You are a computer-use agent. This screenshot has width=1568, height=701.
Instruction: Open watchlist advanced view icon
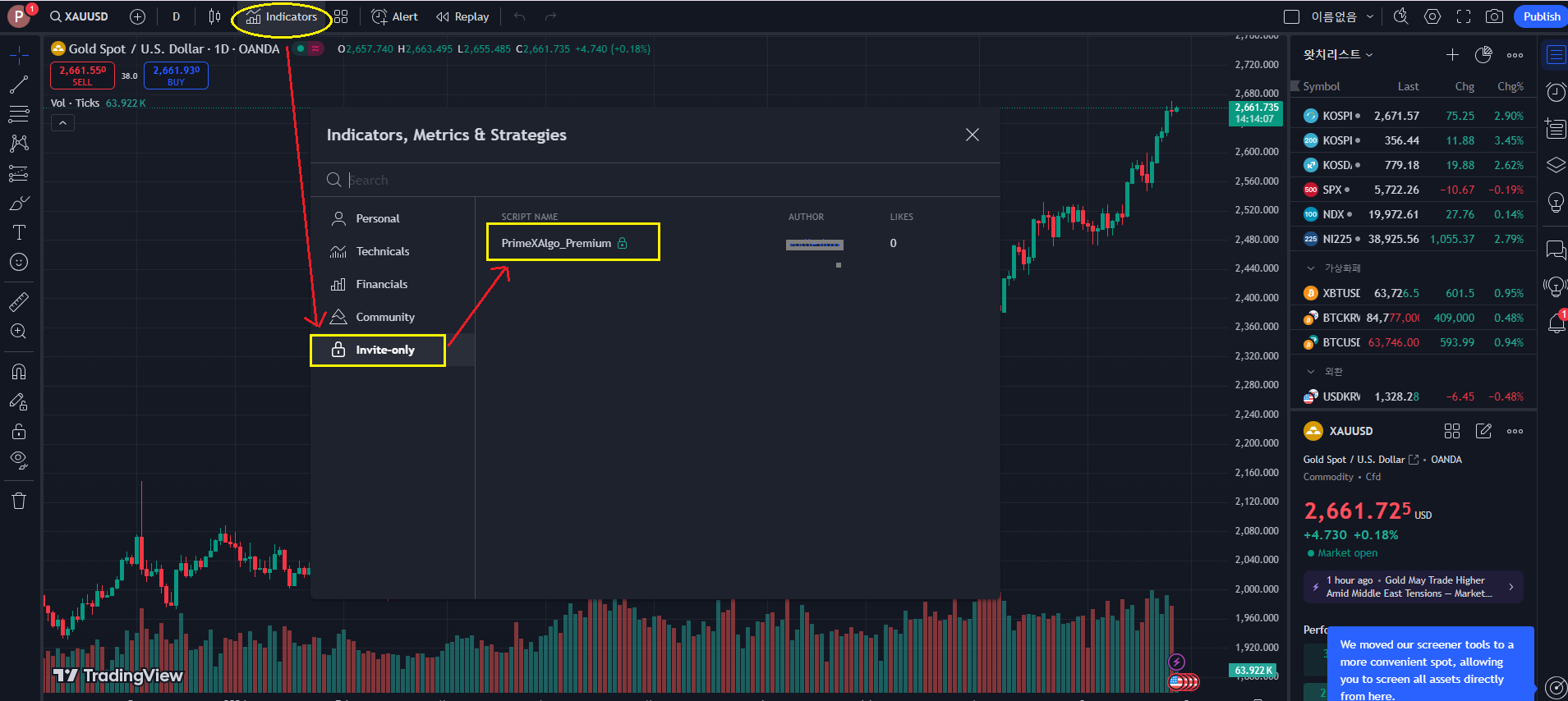pos(1483,55)
